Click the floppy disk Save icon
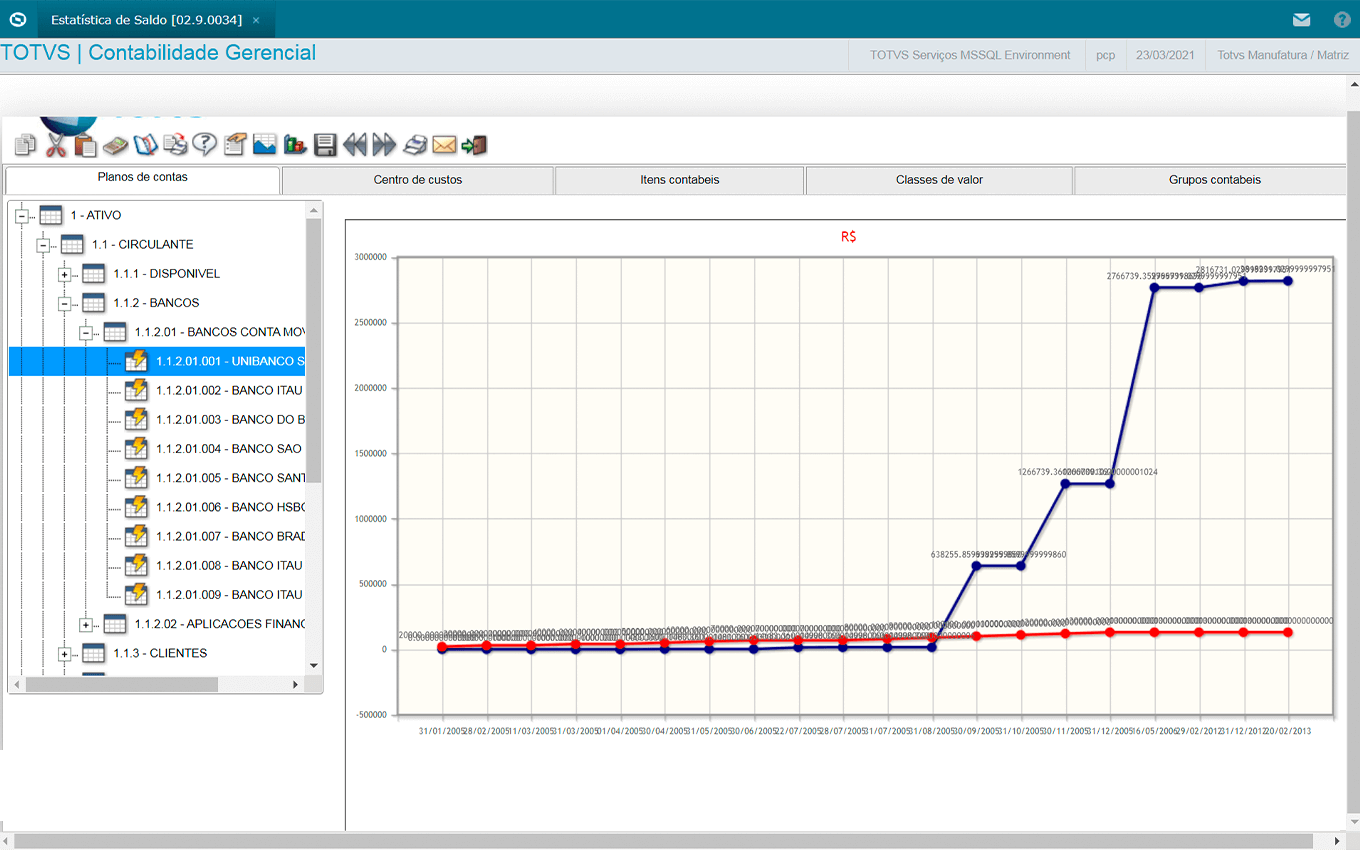This screenshot has height=850, width=1360. click(x=325, y=145)
